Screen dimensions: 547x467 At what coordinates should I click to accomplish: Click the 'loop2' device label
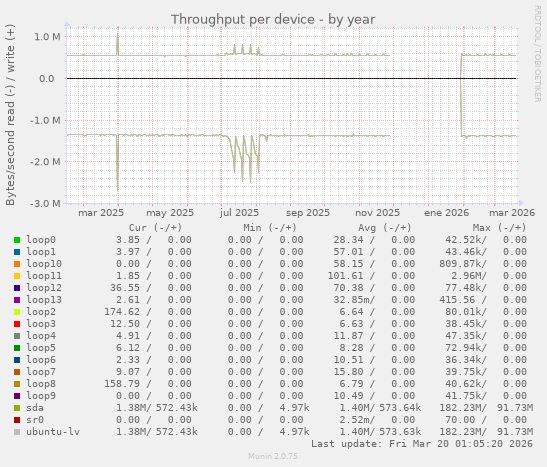coord(41,311)
